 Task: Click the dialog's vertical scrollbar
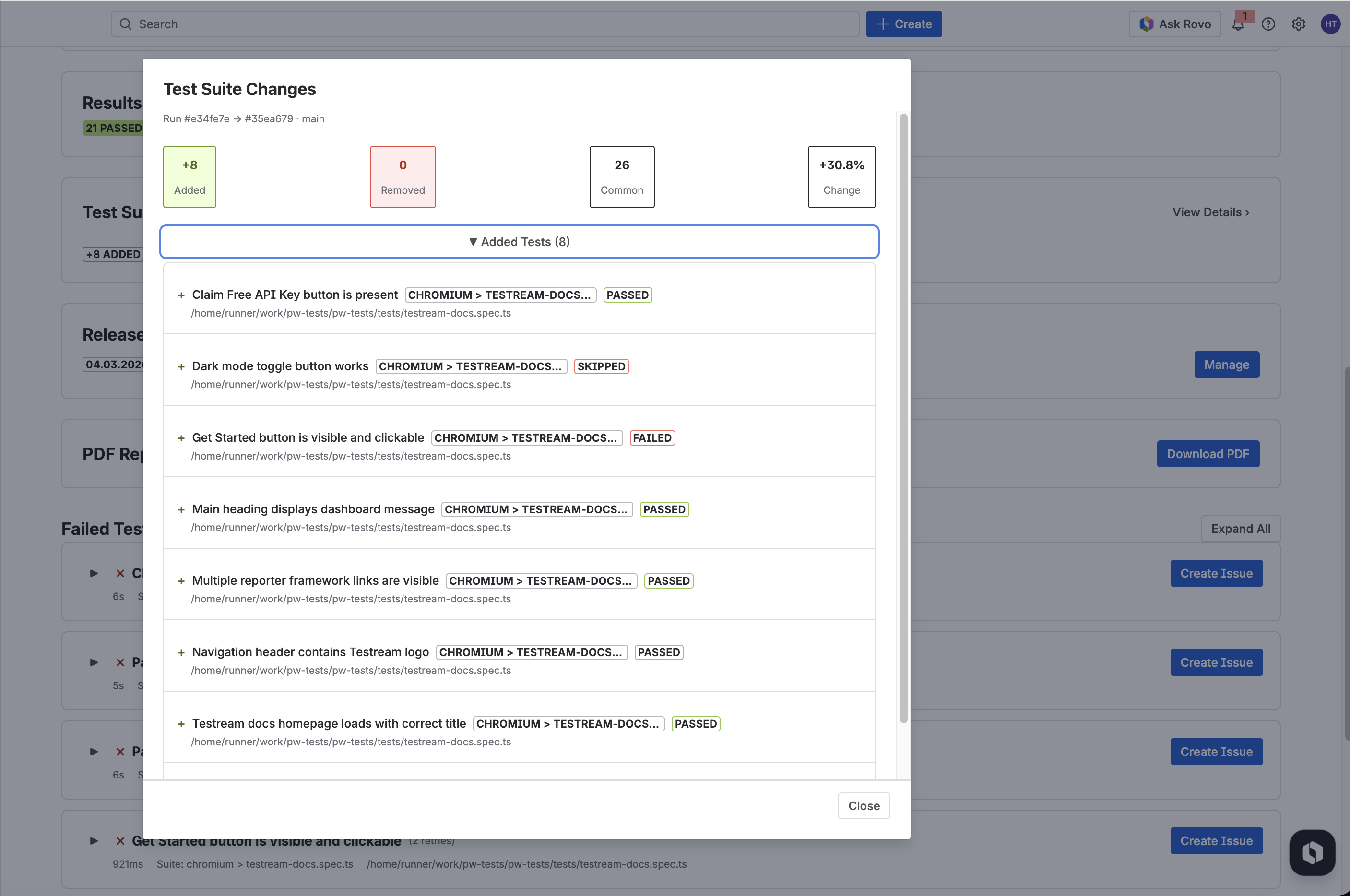click(x=904, y=418)
